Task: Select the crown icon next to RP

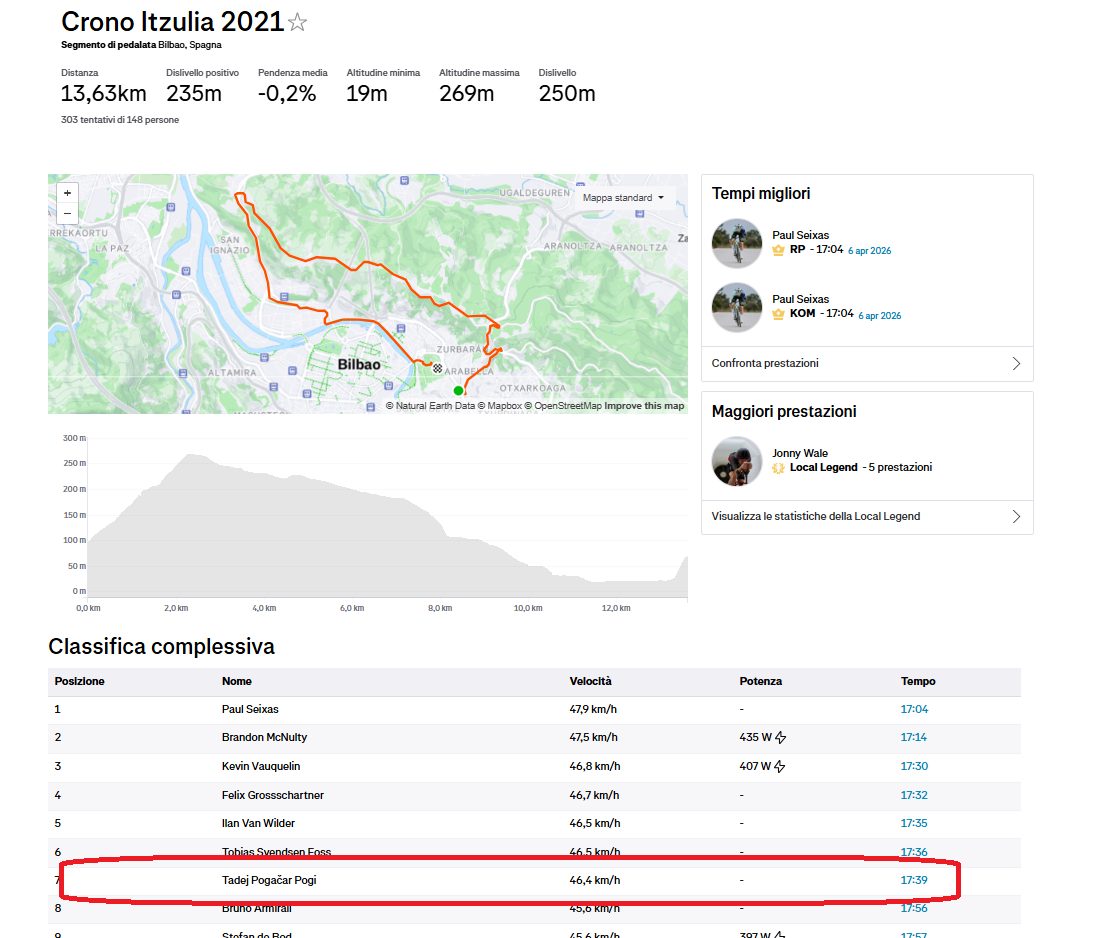Action: tap(778, 250)
